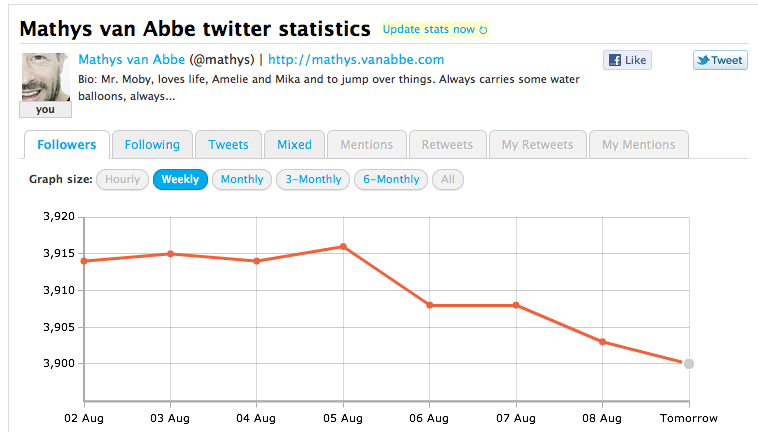Select the Hourly graph size

[x=122, y=180]
